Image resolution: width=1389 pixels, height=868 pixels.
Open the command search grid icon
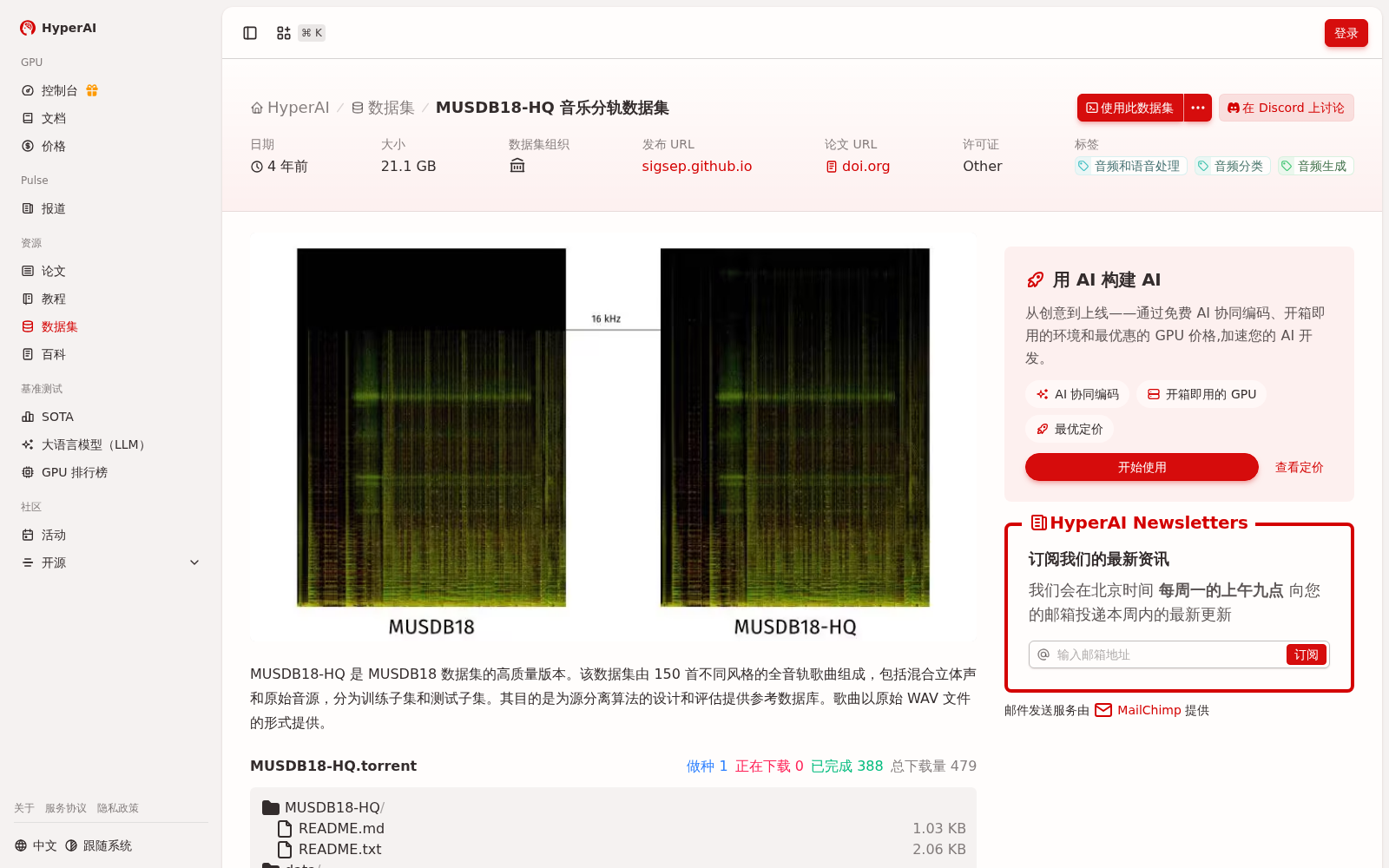[284, 33]
